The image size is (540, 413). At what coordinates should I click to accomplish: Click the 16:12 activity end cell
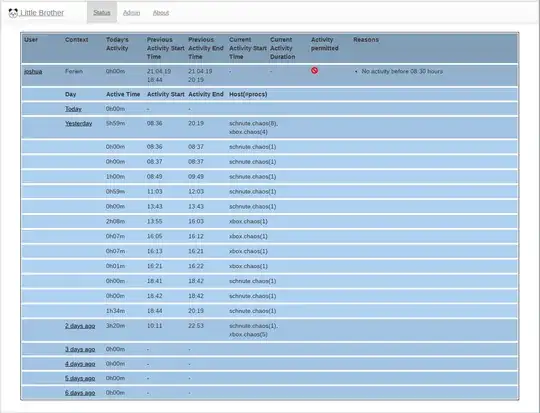tap(196, 236)
